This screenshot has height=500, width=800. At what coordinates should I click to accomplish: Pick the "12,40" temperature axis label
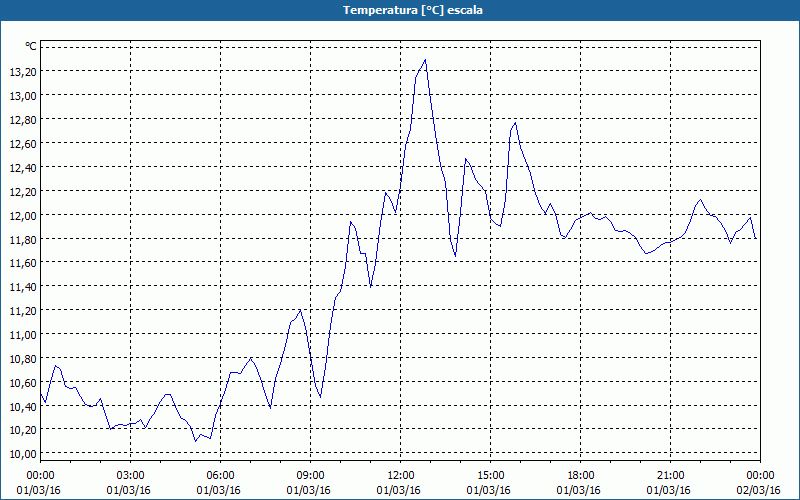(23, 167)
